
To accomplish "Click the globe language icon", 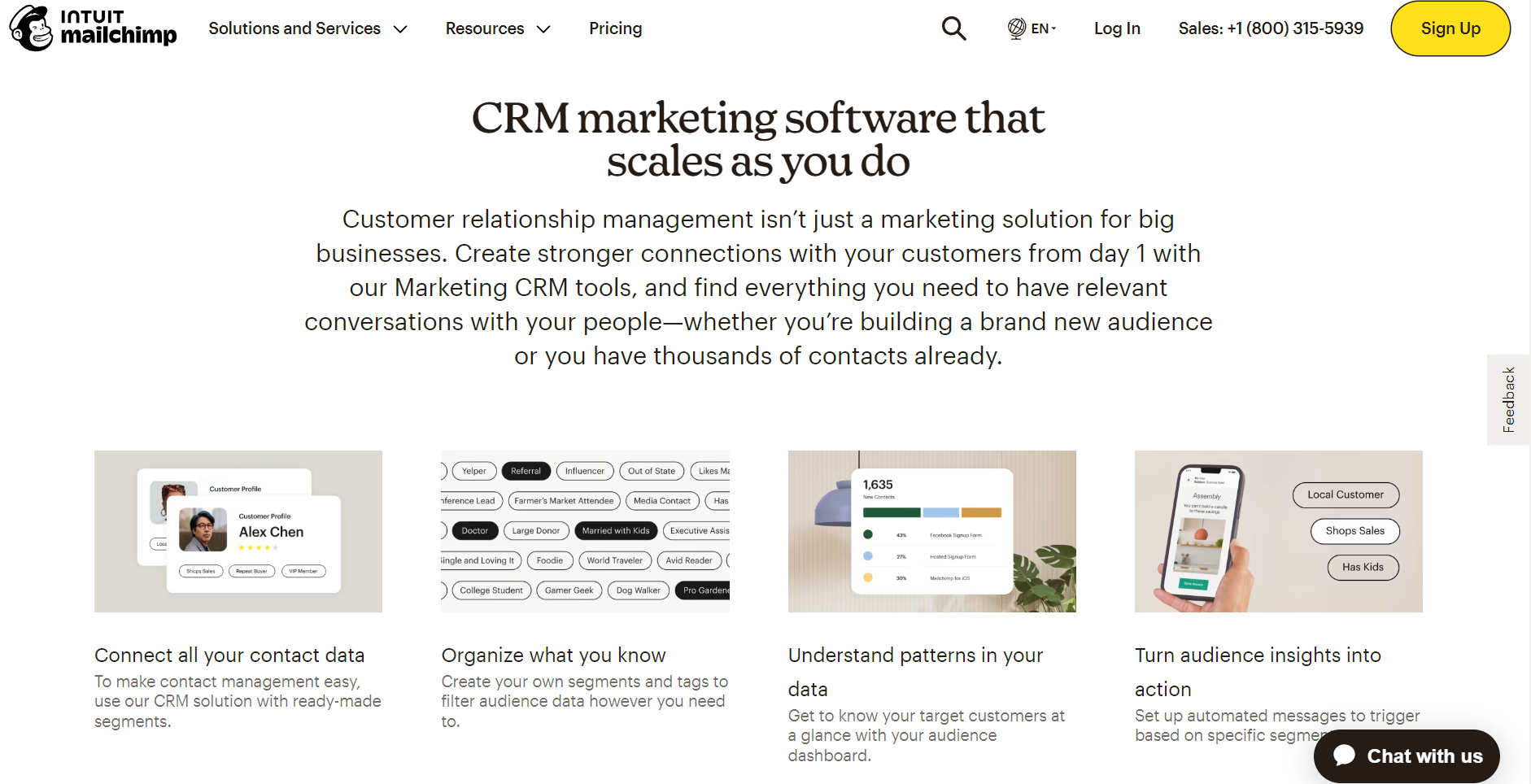I will coord(1016,28).
